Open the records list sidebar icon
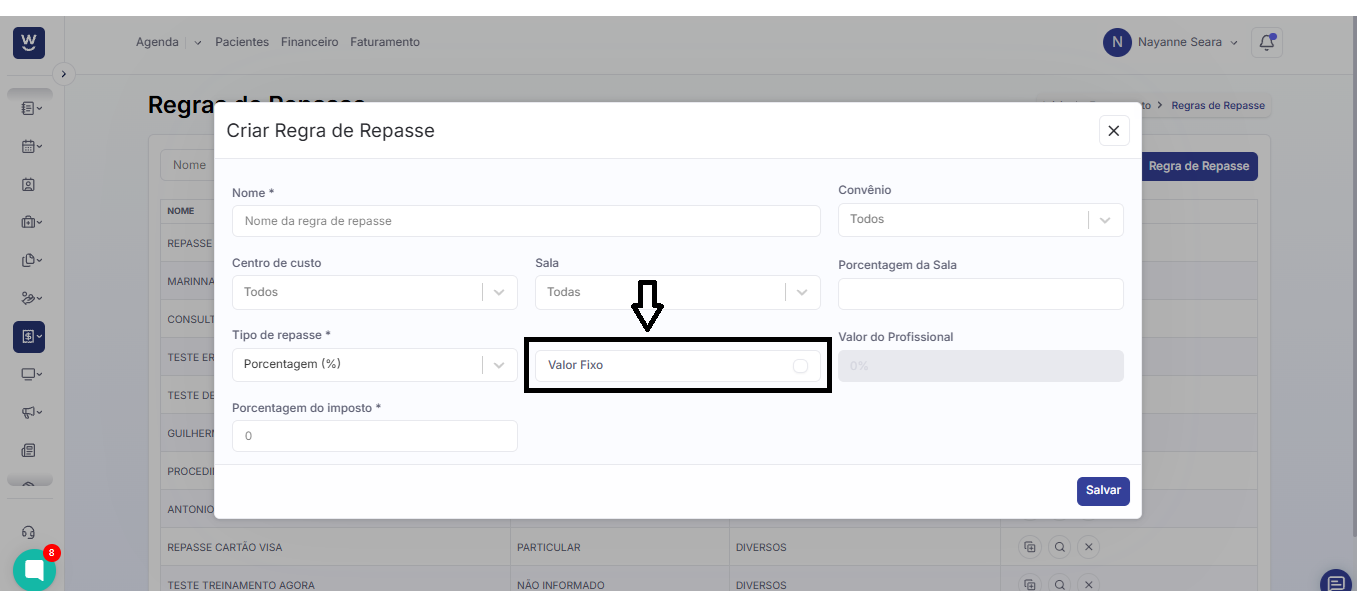Image resolution: width=1357 pixels, height=591 pixels. coord(31,108)
